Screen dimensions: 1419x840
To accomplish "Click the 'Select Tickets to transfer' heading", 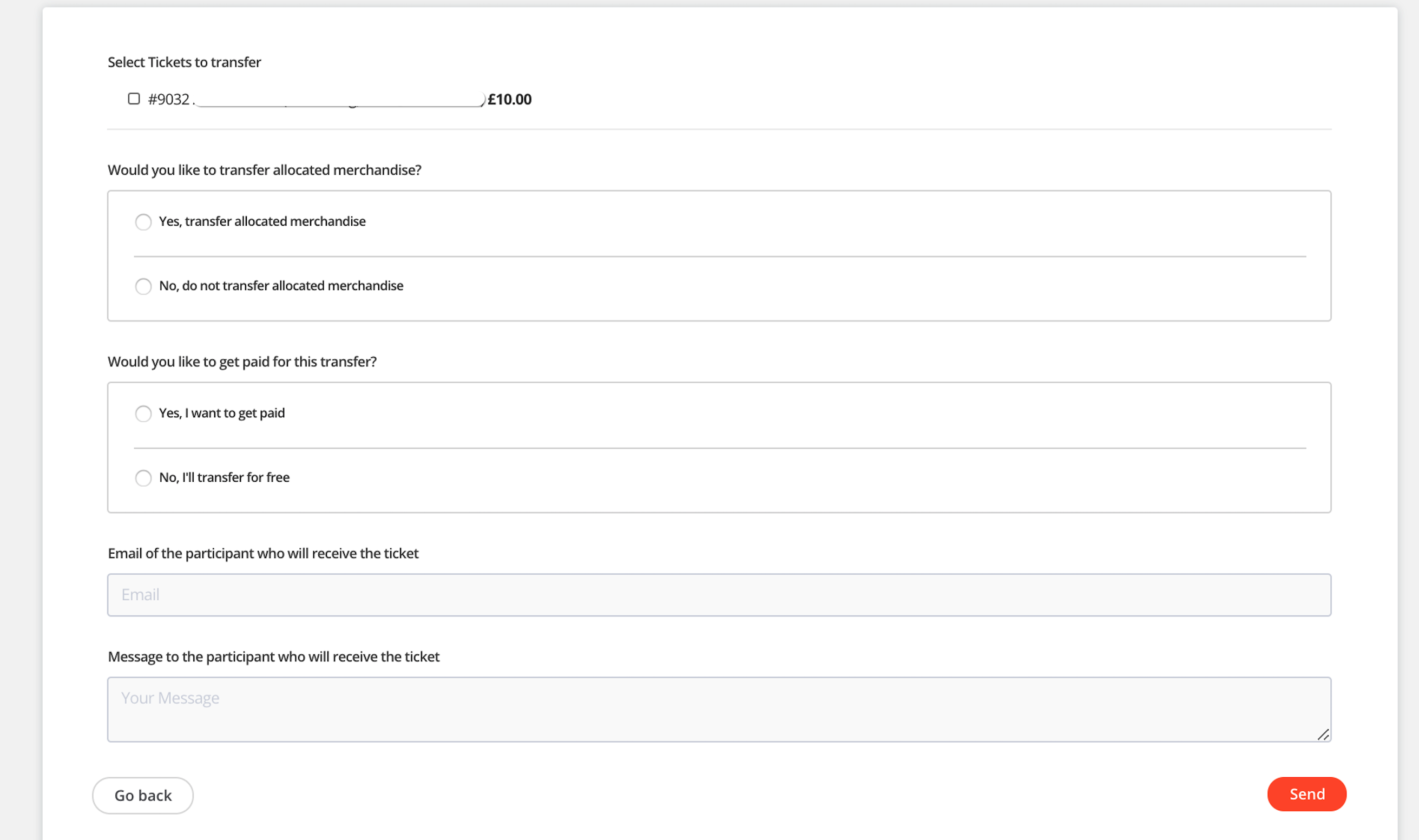I will coord(184,62).
